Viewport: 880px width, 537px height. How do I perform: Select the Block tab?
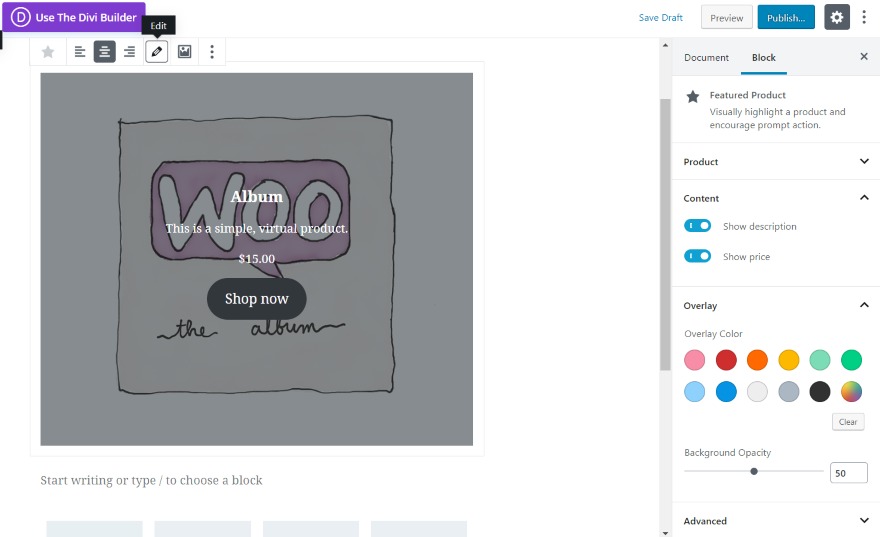pyautogui.click(x=763, y=57)
